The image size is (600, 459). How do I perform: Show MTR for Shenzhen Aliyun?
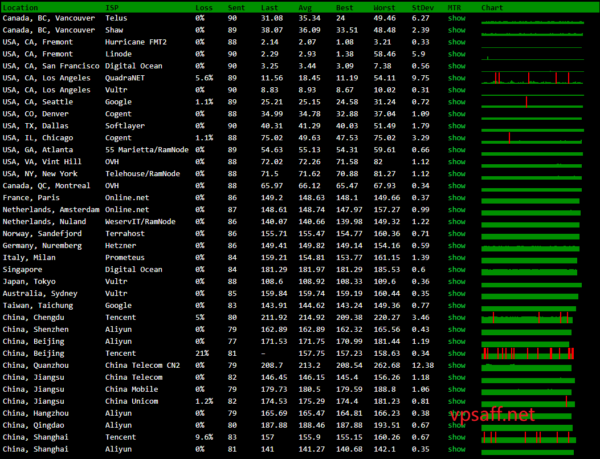pyautogui.click(x=457, y=329)
